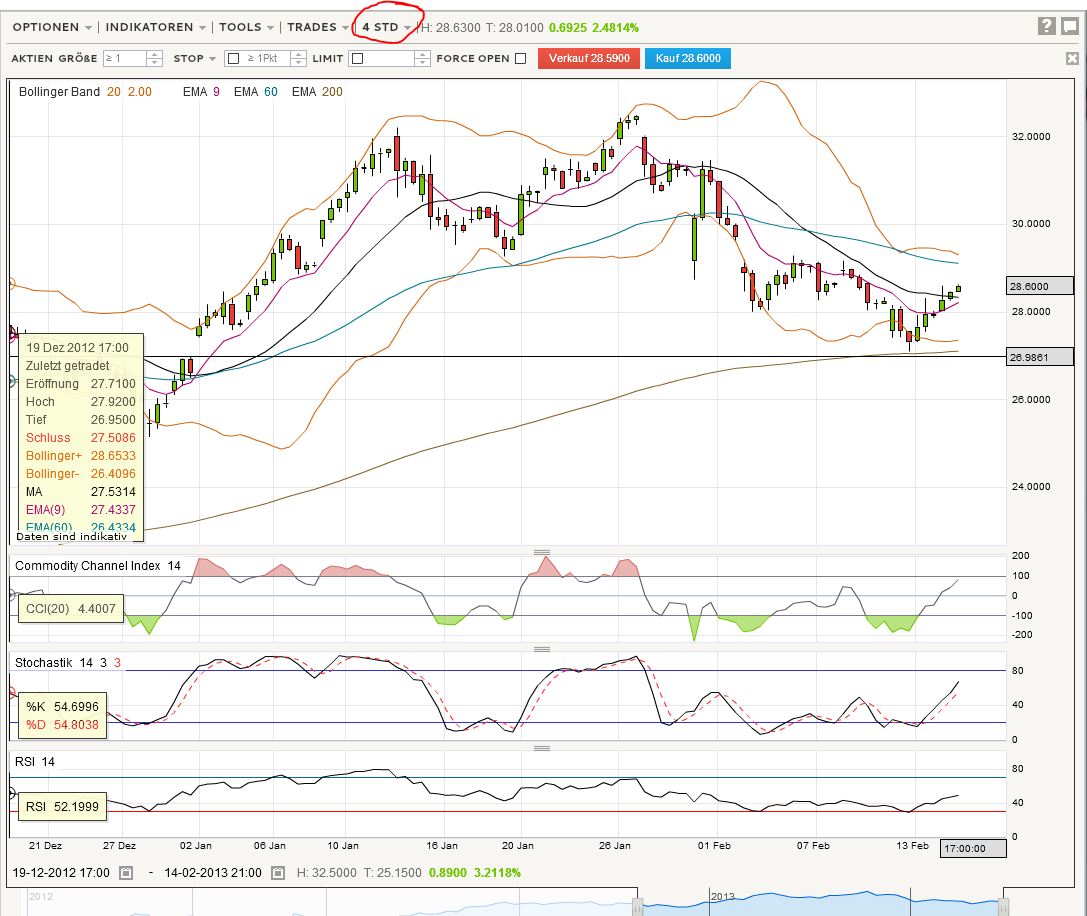Click Bollinger+ 28.6533 tooltip row
This screenshot has height=916, width=1087.
(80, 456)
